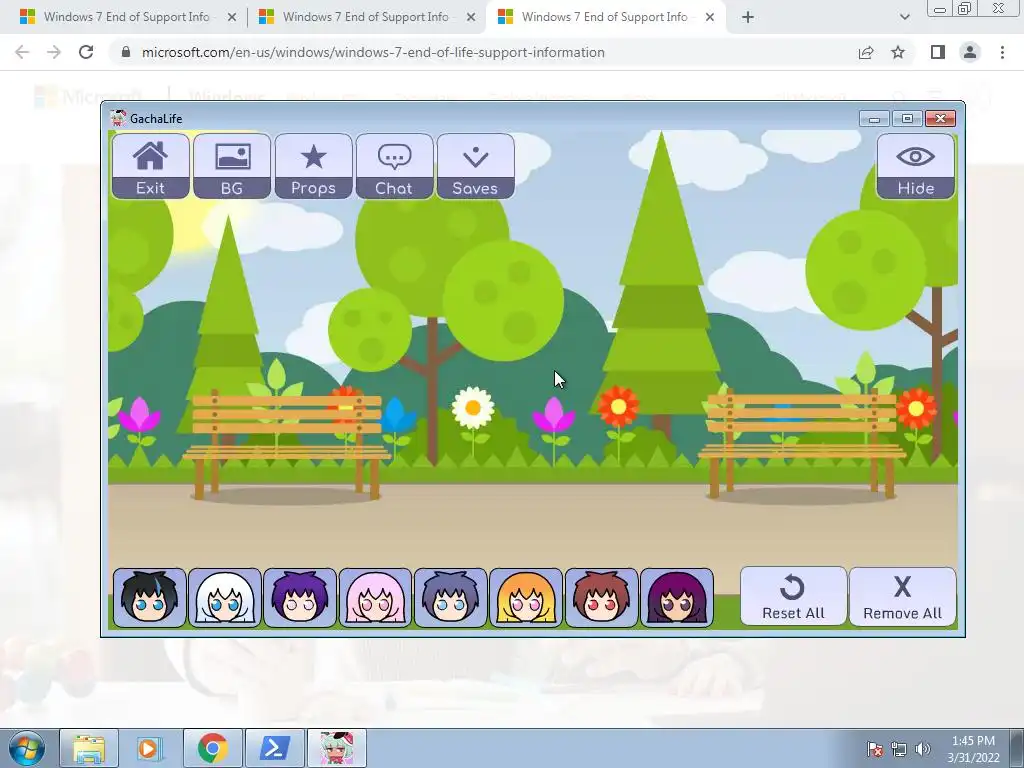Screen dimensions: 1024x768
Task: Switch to Chrome in the taskbar
Action: (x=212, y=748)
